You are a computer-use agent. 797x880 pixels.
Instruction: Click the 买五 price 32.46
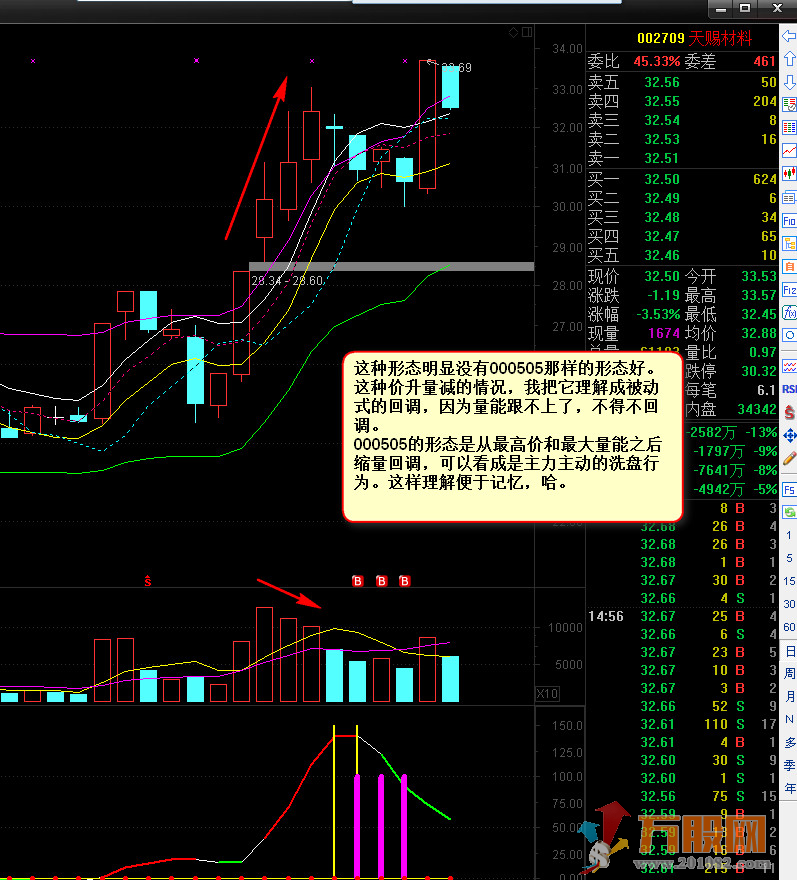pyautogui.click(x=662, y=256)
